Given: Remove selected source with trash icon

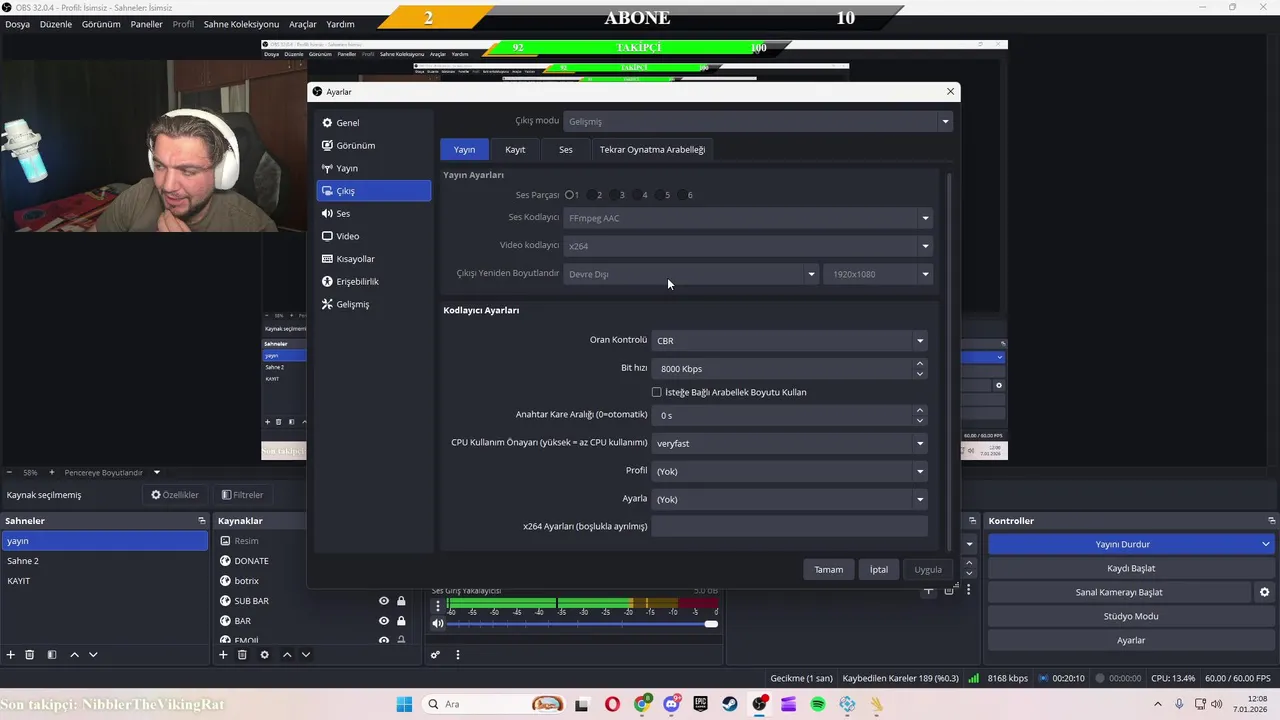Looking at the screenshot, I should (x=242, y=655).
